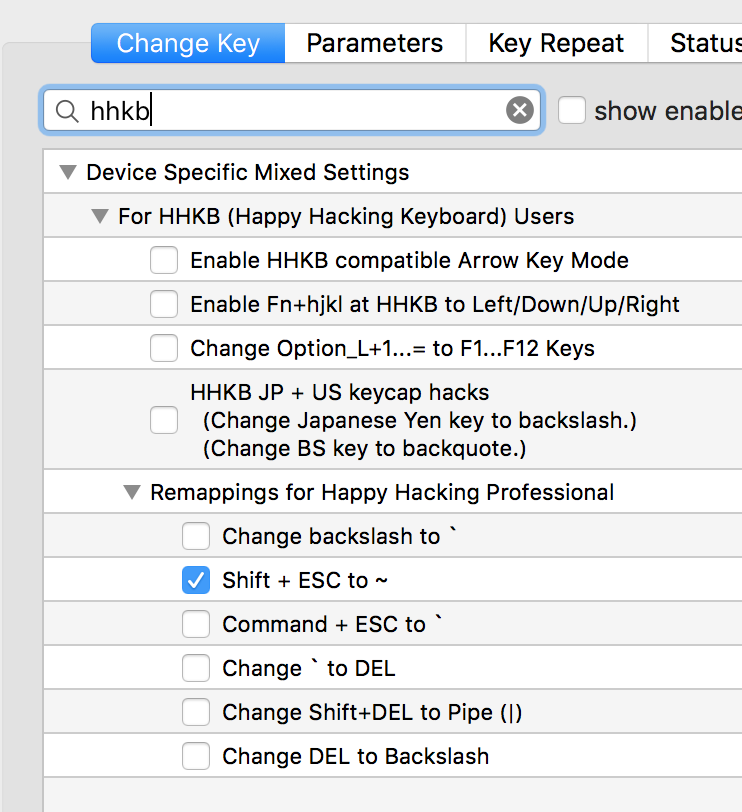This screenshot has width=742, height=812.
Task: Check Change ` to DEL
Action: (196, 668)
